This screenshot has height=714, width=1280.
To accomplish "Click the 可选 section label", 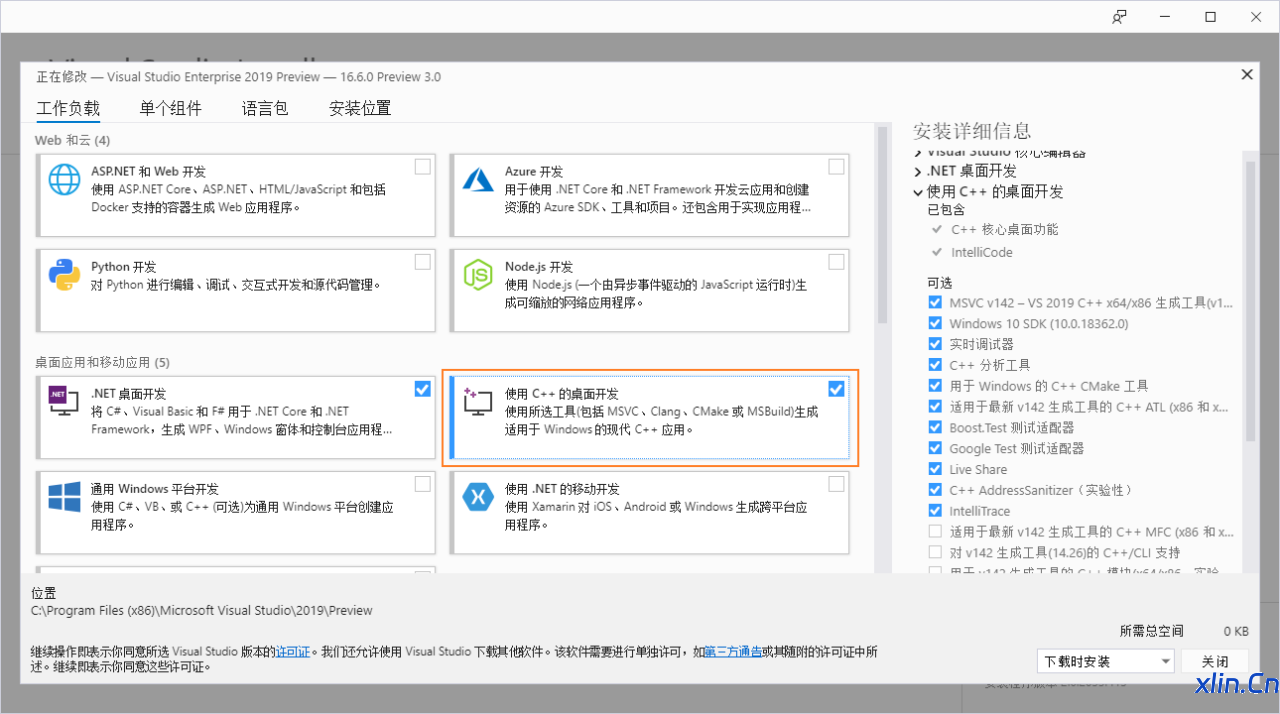I will 939,281.
